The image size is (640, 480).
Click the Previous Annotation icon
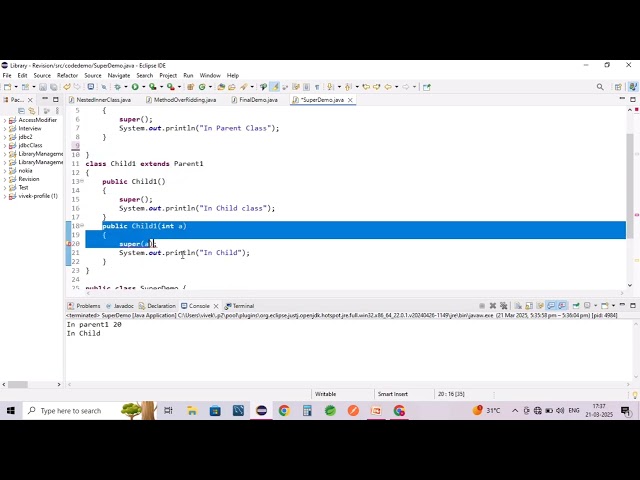pos(348,87)
